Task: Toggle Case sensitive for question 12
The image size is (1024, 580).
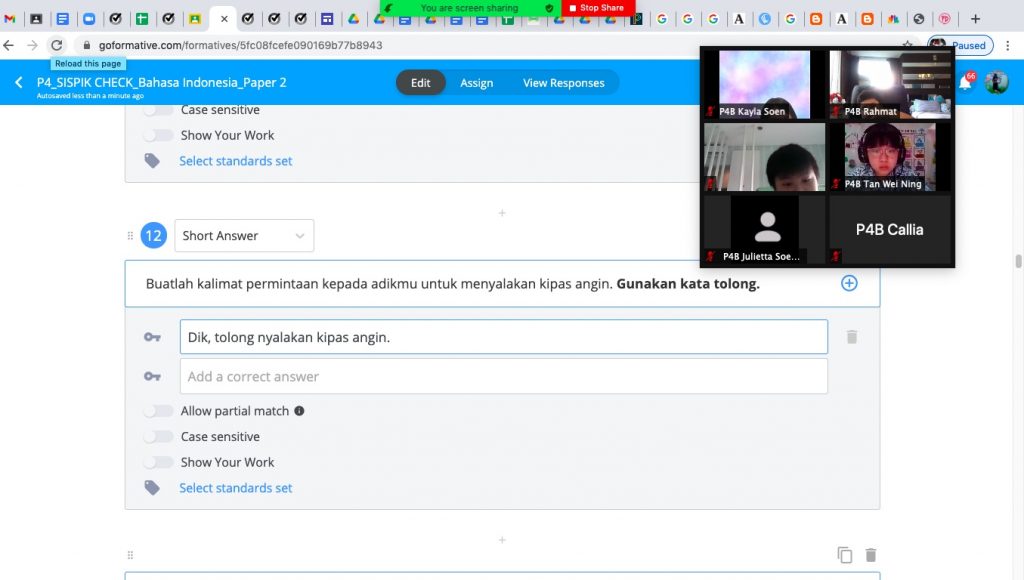Action: (x=157, y=437)
